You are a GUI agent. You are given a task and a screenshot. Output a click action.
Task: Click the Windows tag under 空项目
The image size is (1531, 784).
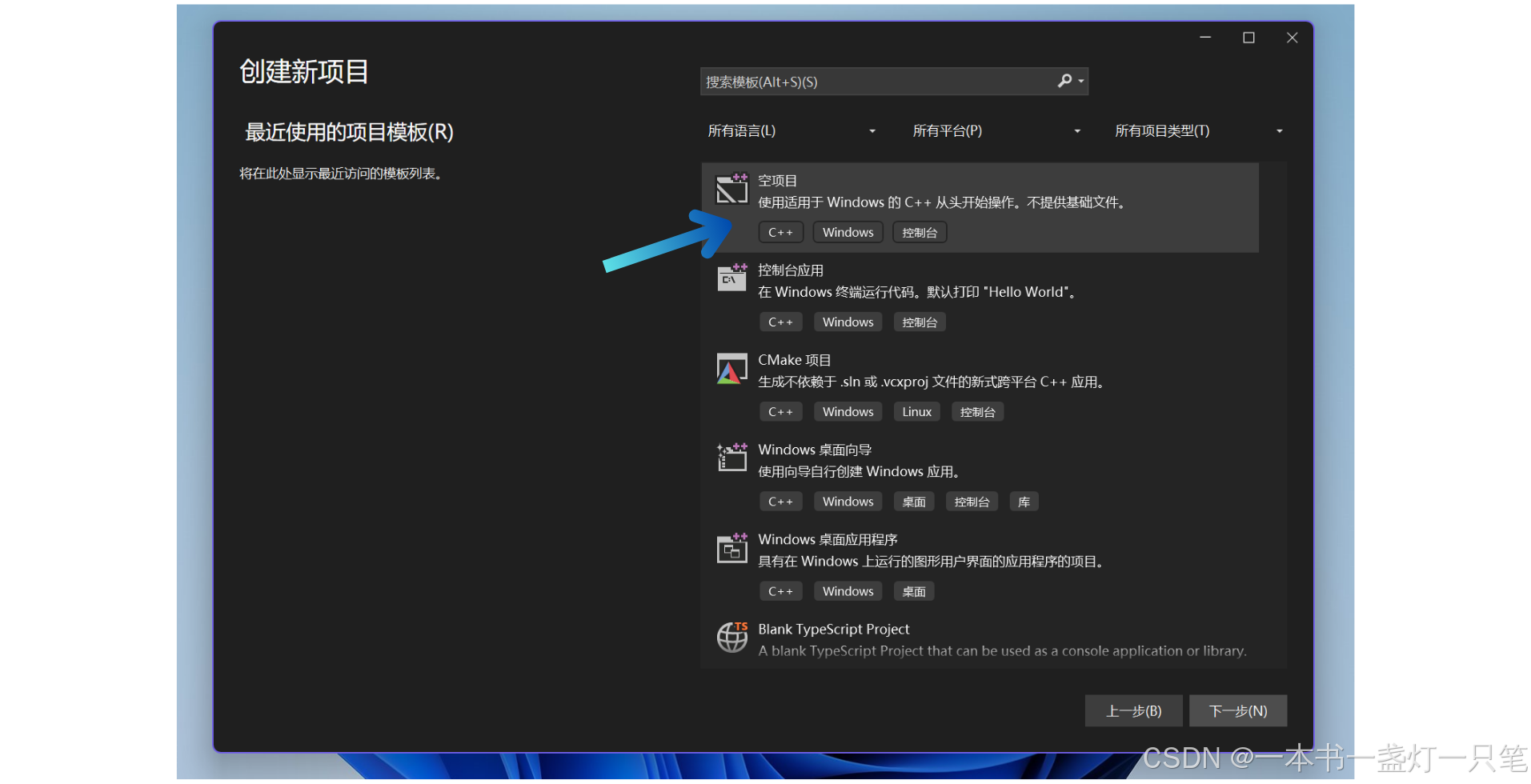848,232
